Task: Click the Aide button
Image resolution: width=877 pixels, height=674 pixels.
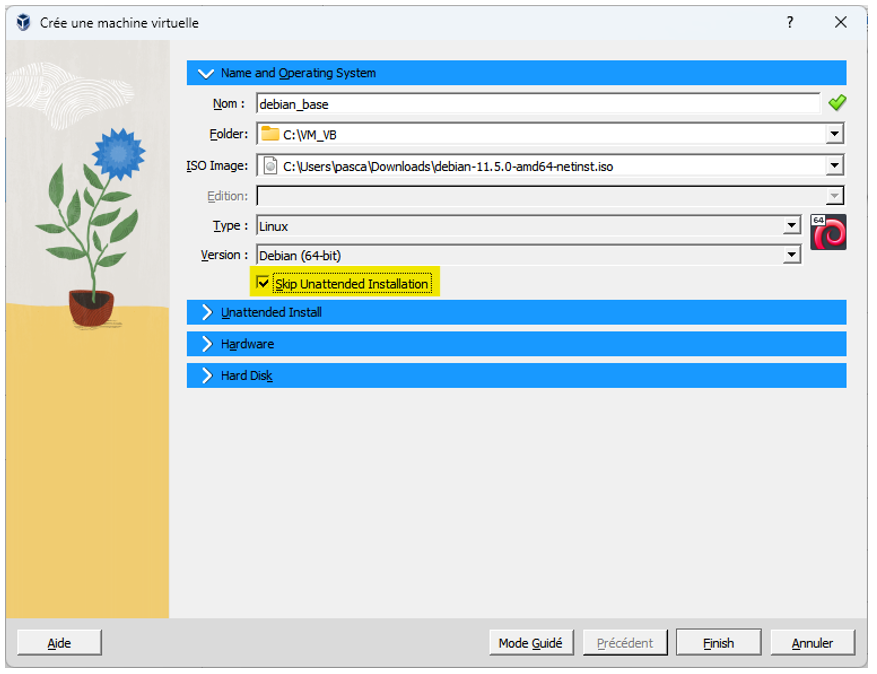Action: point(59,643)
